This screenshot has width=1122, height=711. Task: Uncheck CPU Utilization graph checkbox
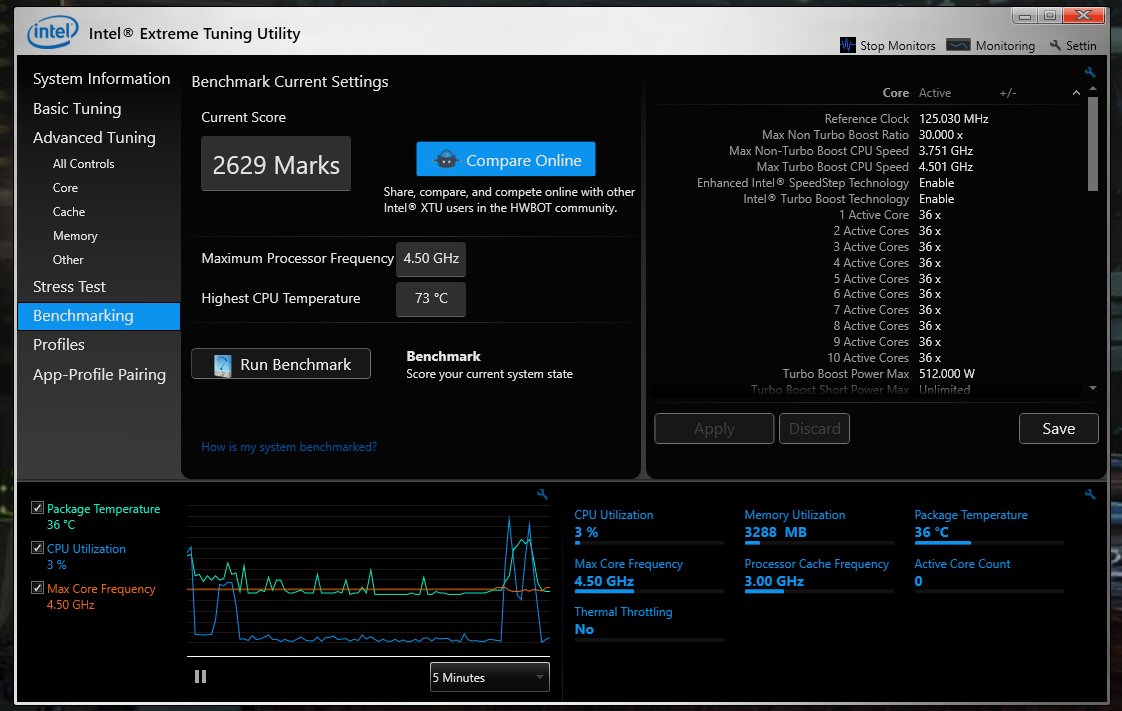click(37, 548)
